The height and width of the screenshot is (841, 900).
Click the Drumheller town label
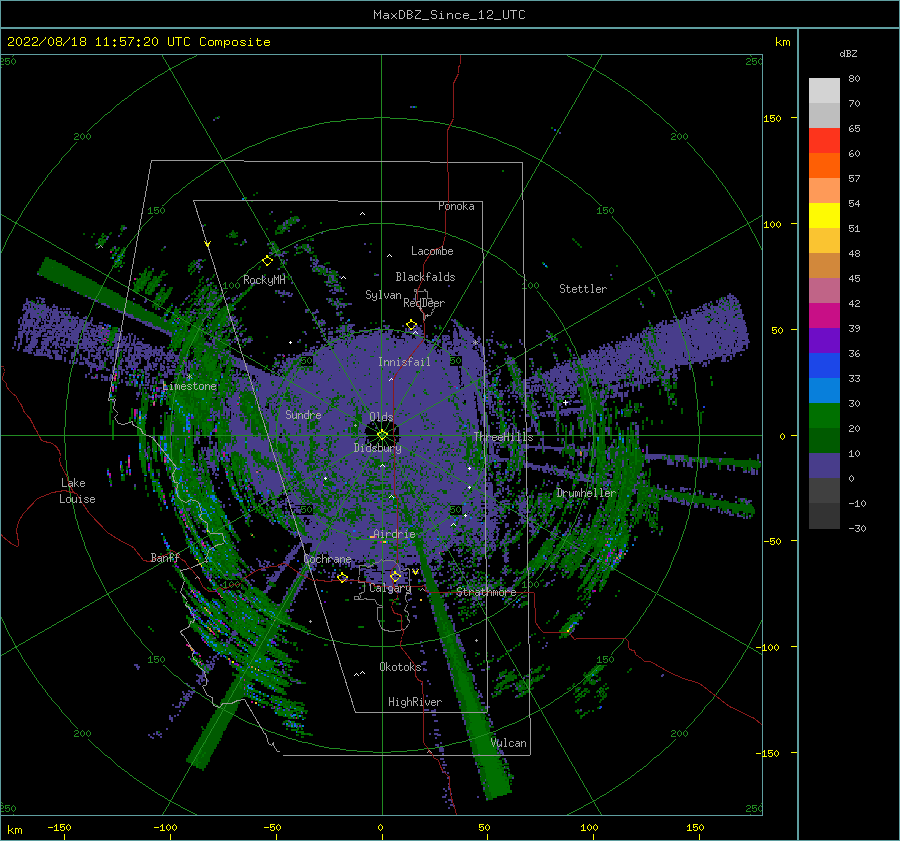click(x=586, y=493)
